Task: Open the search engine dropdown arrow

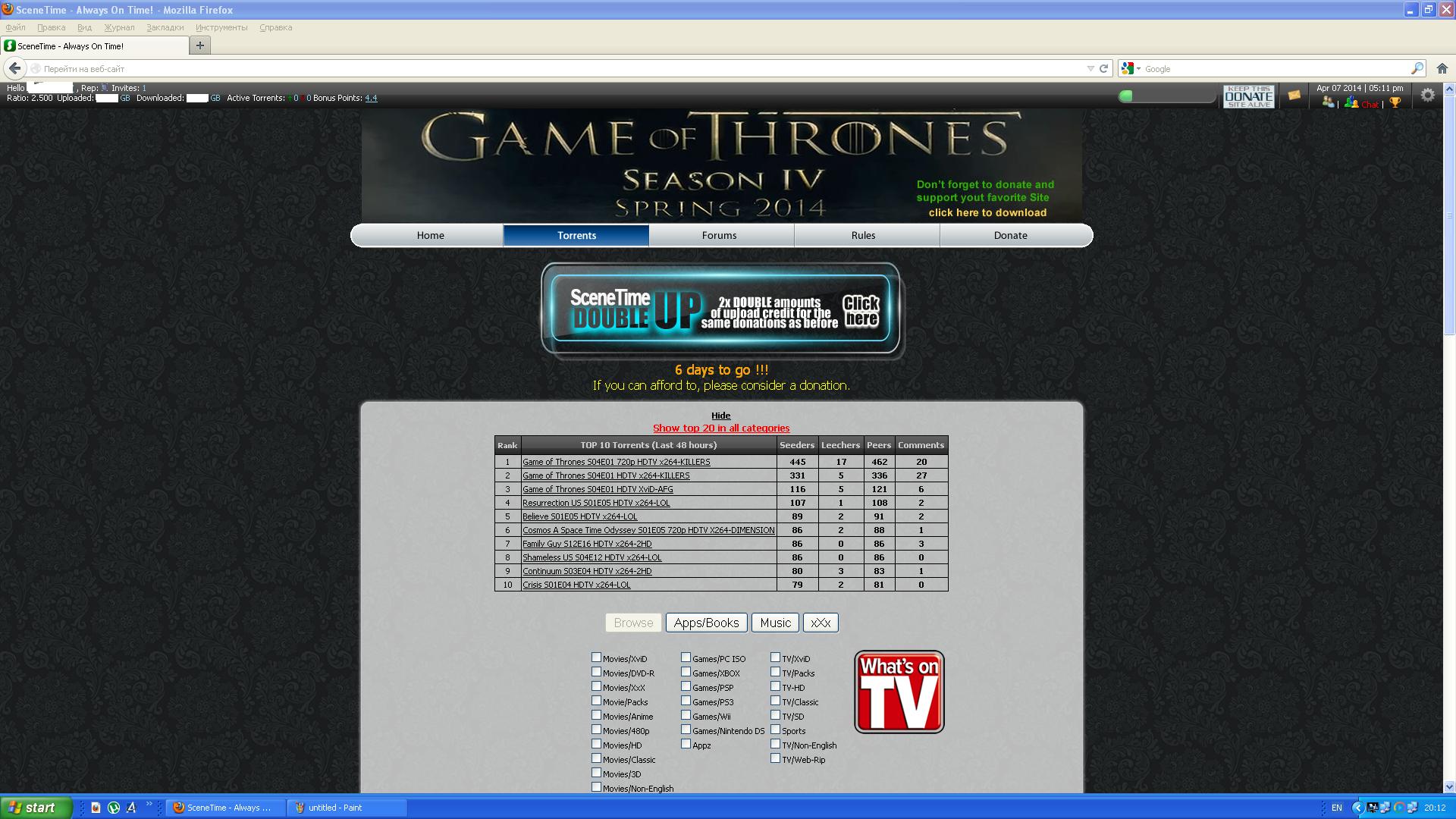Action: 1138,68
